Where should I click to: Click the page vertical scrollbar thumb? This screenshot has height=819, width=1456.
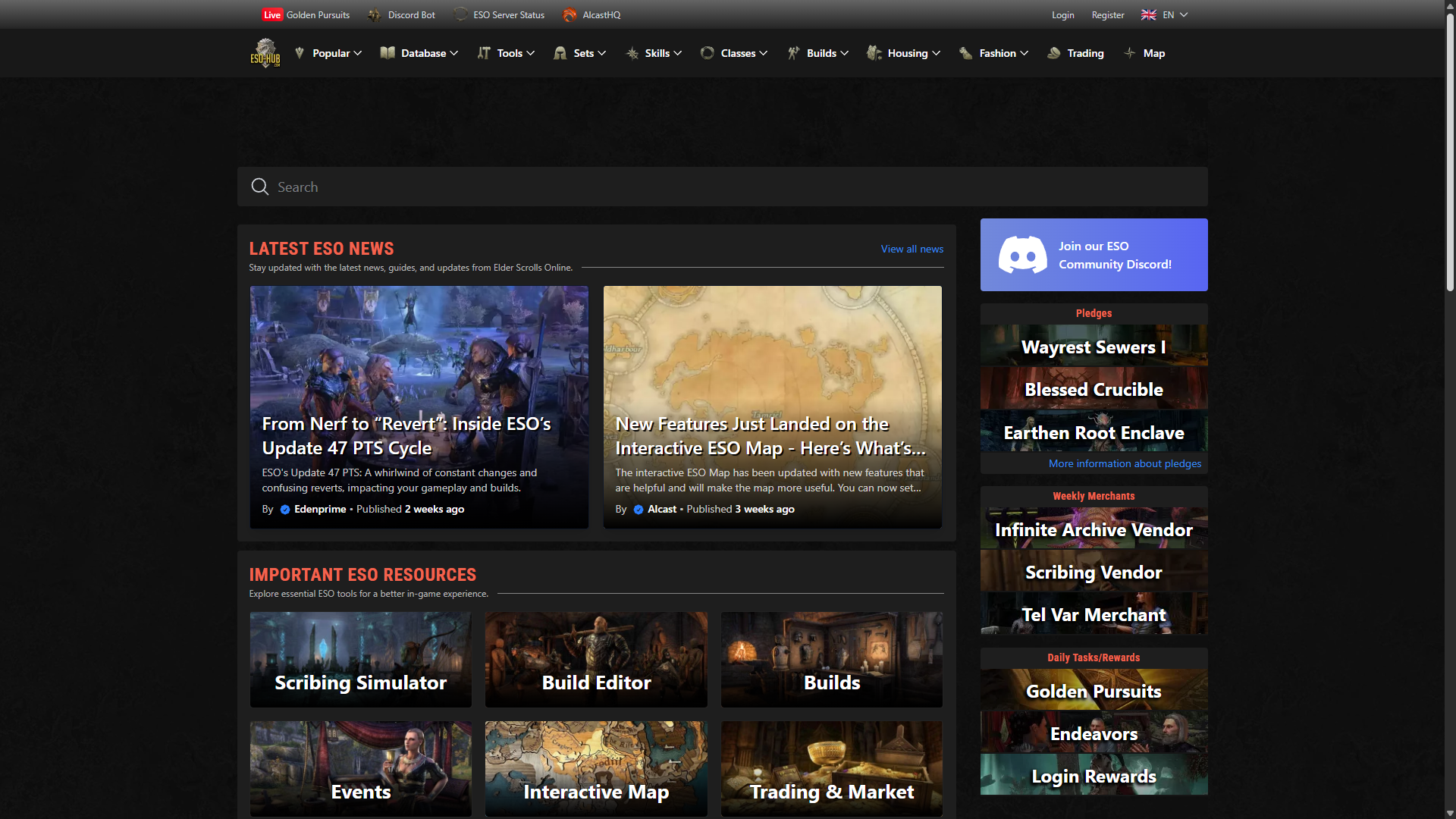pyautogui.click(x=1450, y=152)
